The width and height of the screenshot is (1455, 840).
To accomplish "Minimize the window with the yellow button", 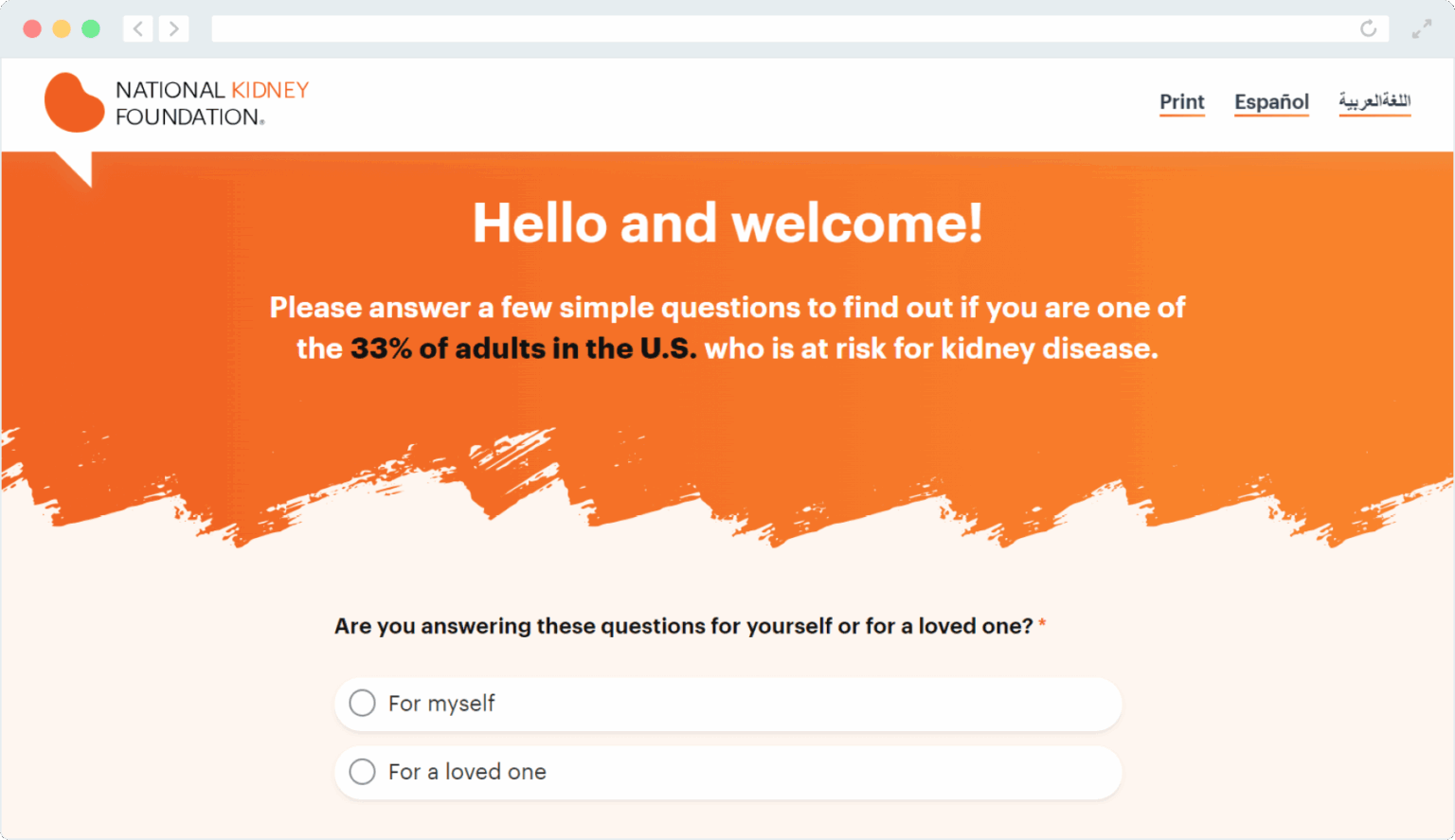I will (x=62, y=28).
